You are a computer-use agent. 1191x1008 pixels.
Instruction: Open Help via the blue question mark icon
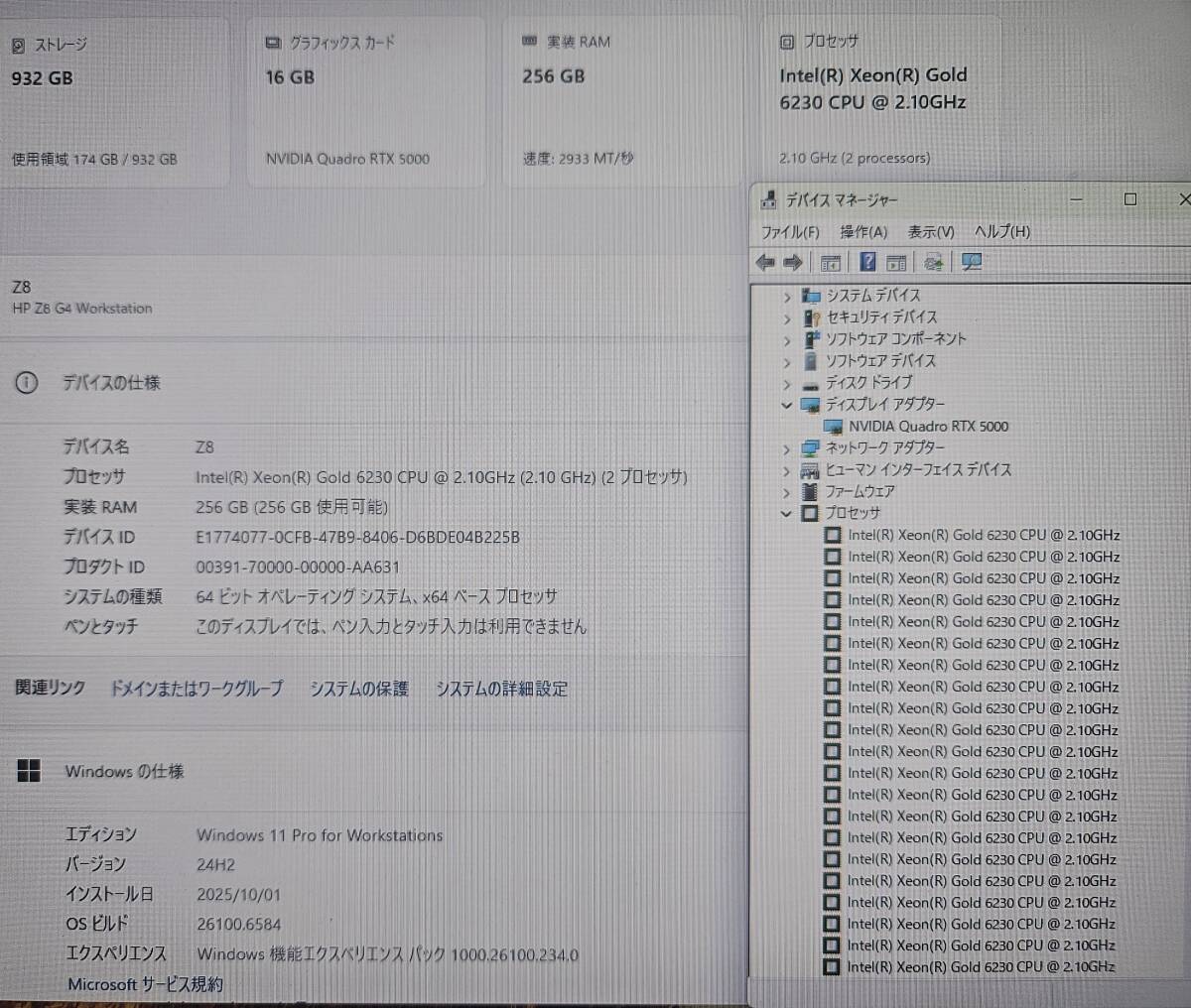coord(867,262)
